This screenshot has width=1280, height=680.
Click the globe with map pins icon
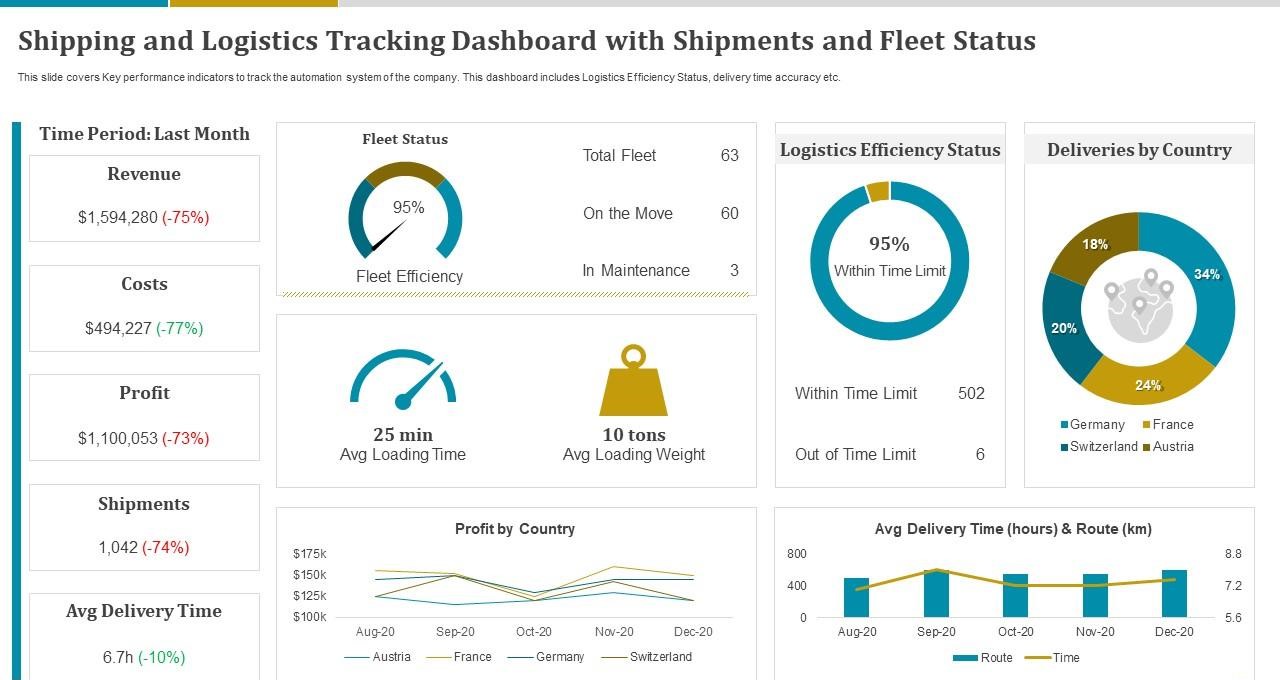pyautogui.click(x=1138, y=305)
